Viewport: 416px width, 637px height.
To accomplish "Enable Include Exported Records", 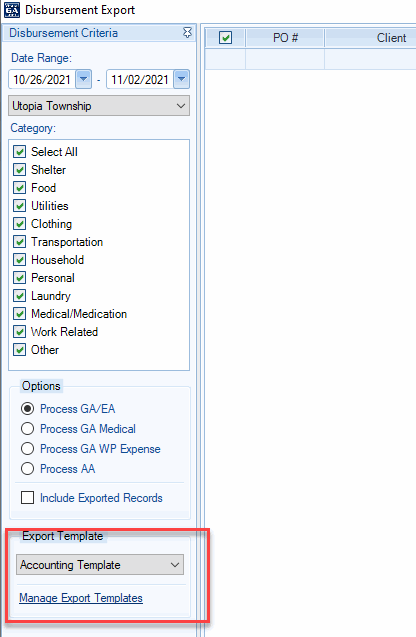I will coord(27,498).
